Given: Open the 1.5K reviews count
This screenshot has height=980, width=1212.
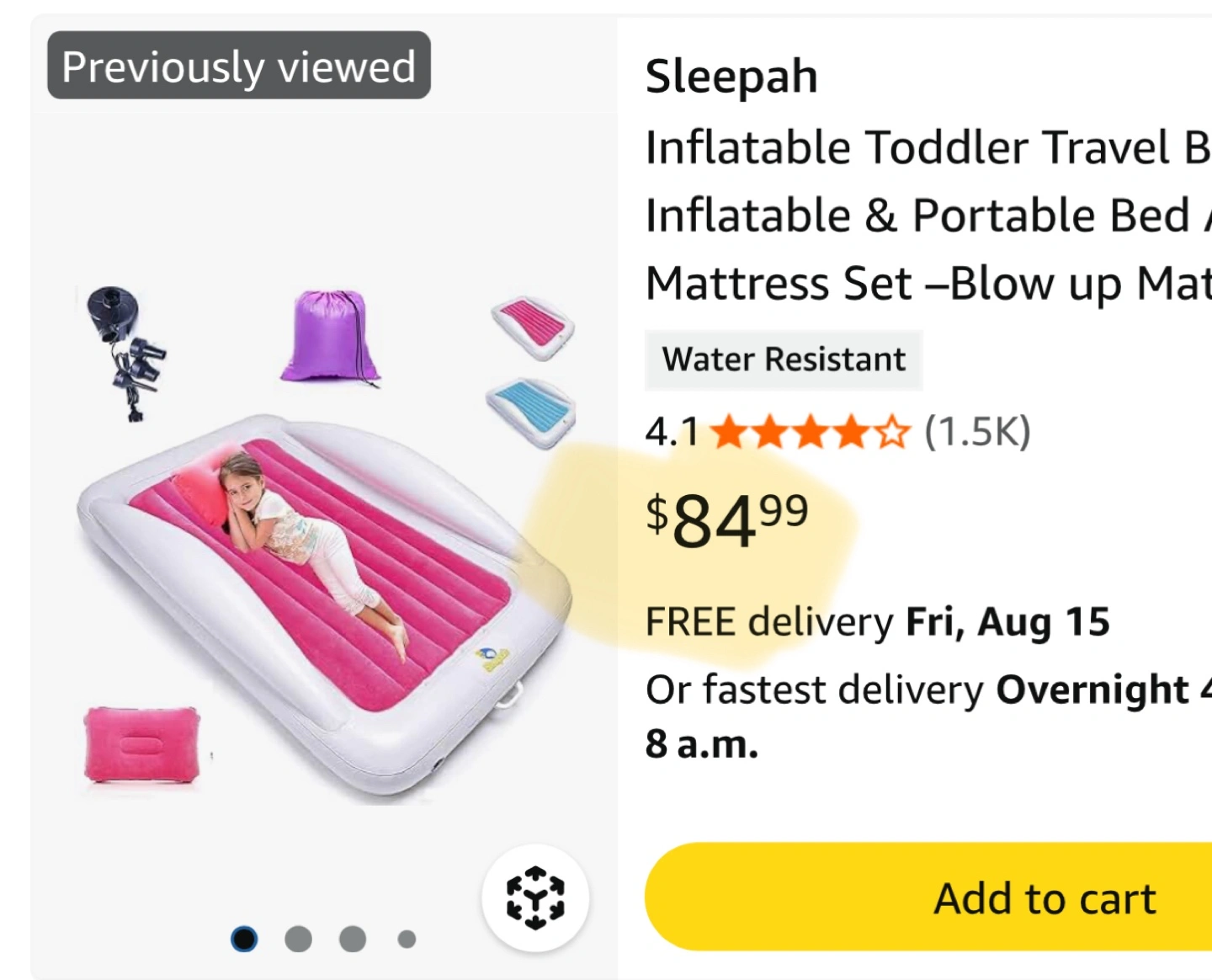Looking at the screenshot, I should click(x=977, y=432).
